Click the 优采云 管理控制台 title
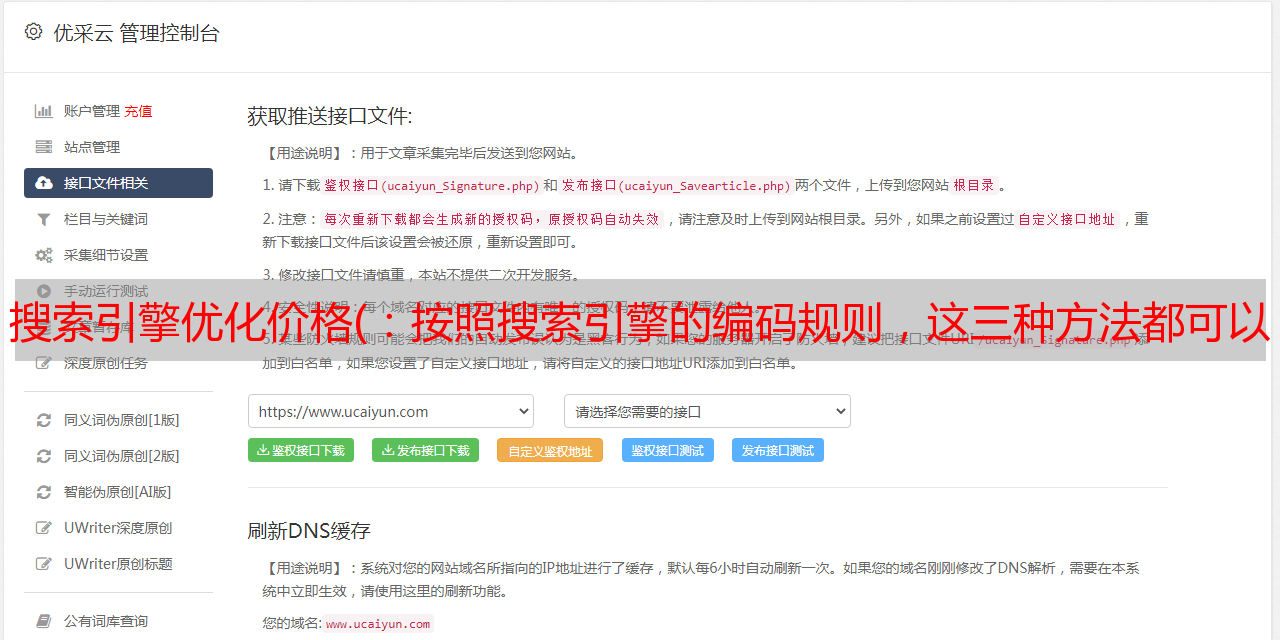Image resolution: width=1280 pixels, height=640 pixels. point(136,33)
